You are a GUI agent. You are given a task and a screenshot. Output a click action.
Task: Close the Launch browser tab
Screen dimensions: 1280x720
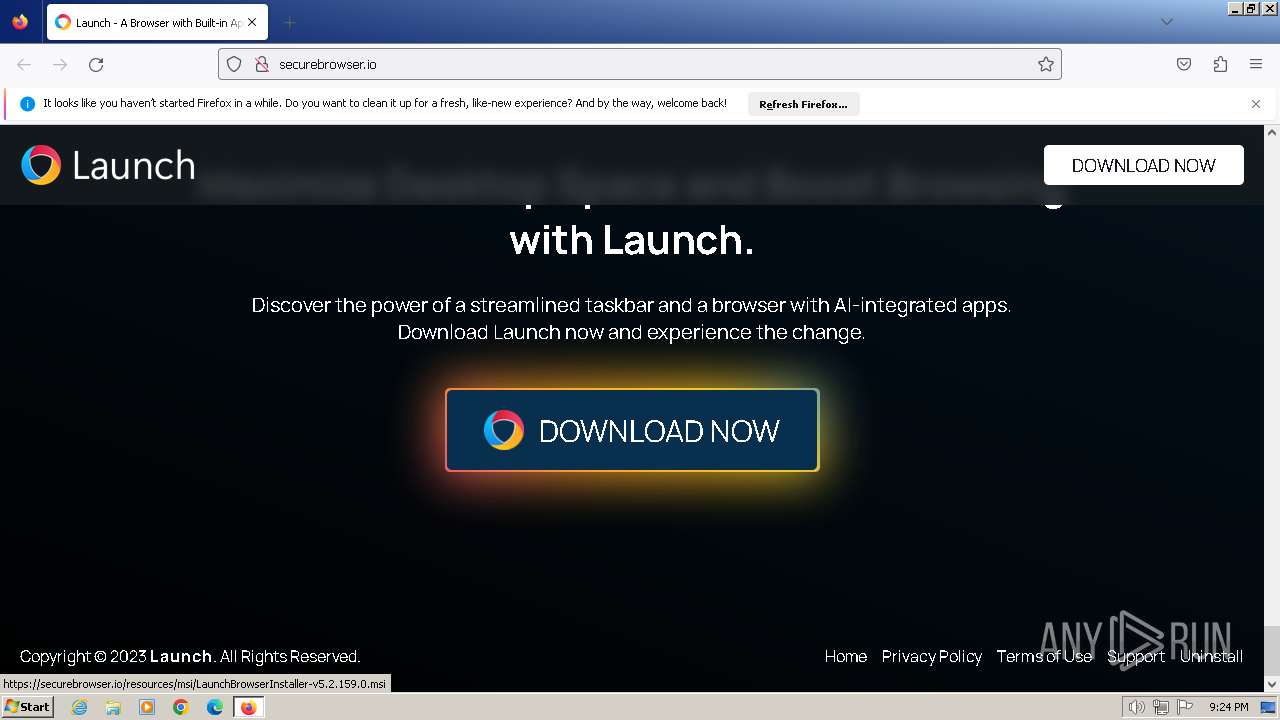click(252, 22)
